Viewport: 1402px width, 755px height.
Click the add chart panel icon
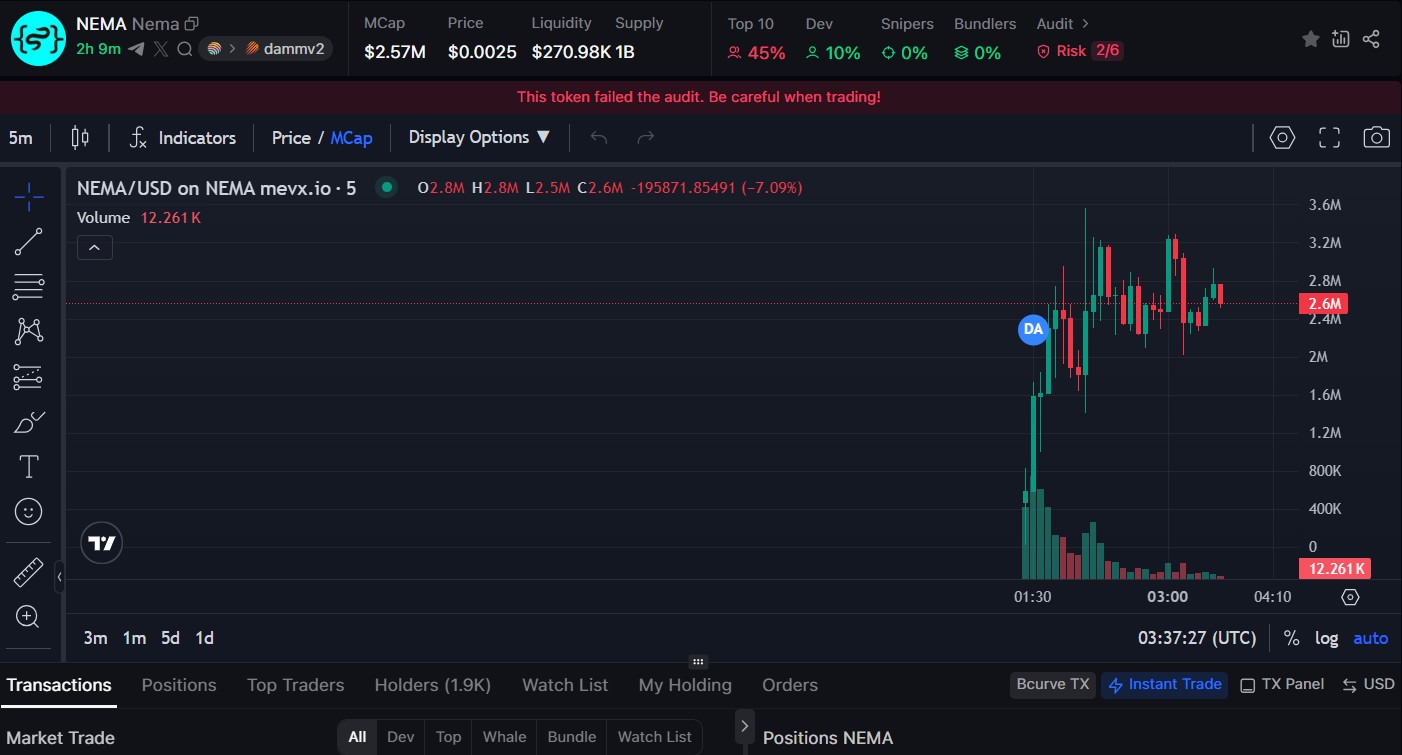[x=1341, y=39]
